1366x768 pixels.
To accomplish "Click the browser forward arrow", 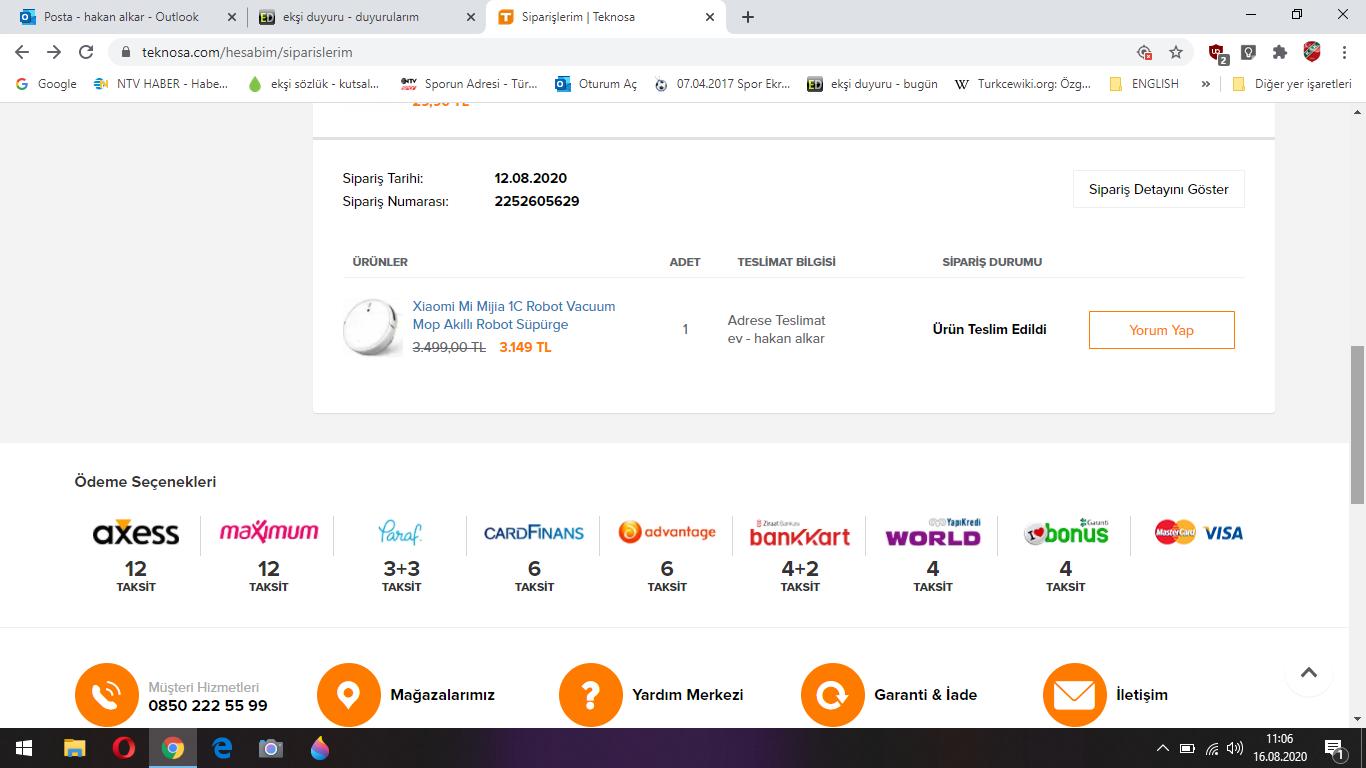I will [x=54, y=52].
